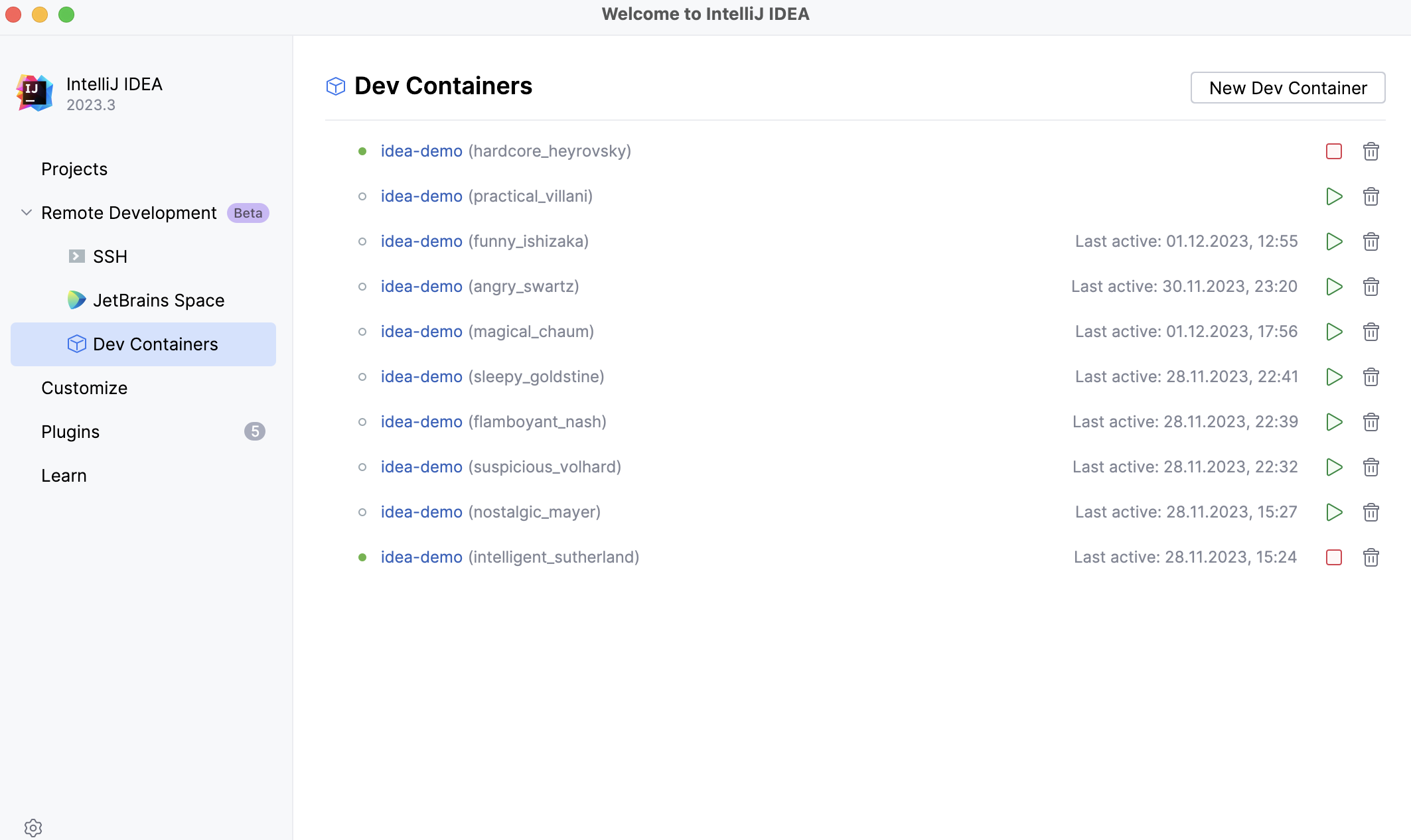1411x840 pixels.
Task: Select Dev Containers in sidebar
Action: click(143, 344)
